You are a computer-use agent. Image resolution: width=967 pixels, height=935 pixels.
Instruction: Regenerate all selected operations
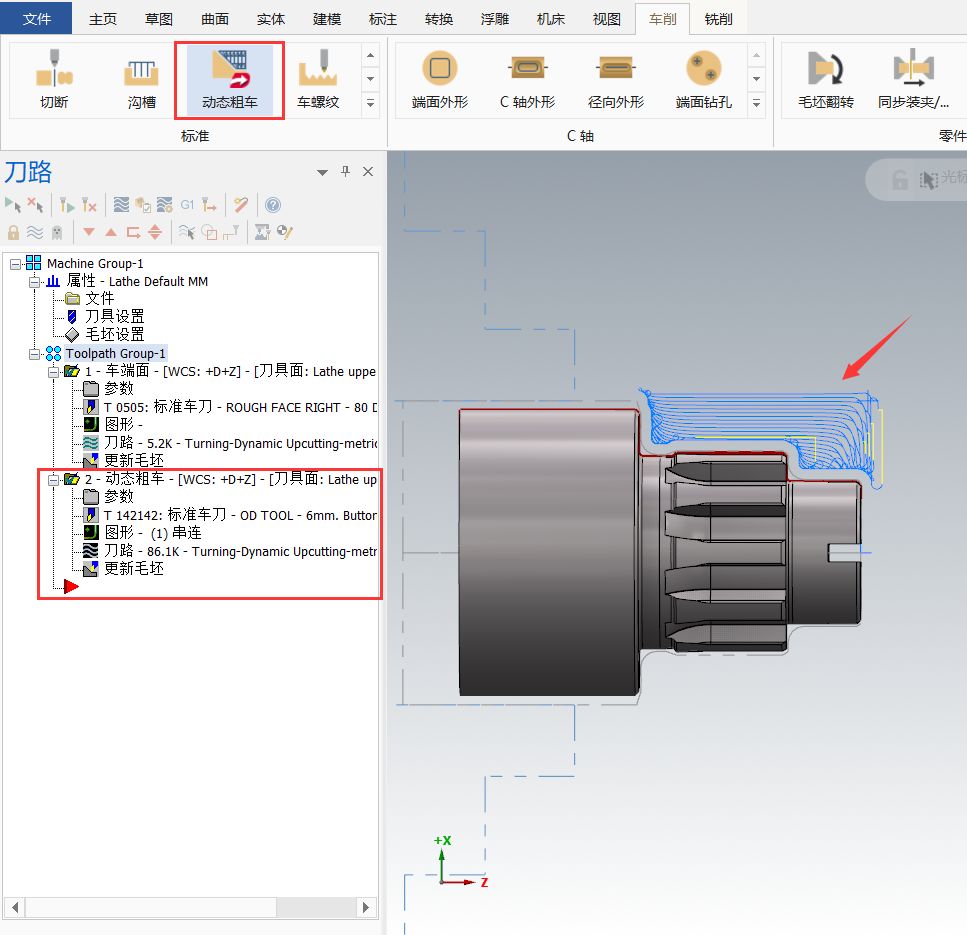[67, 205]
